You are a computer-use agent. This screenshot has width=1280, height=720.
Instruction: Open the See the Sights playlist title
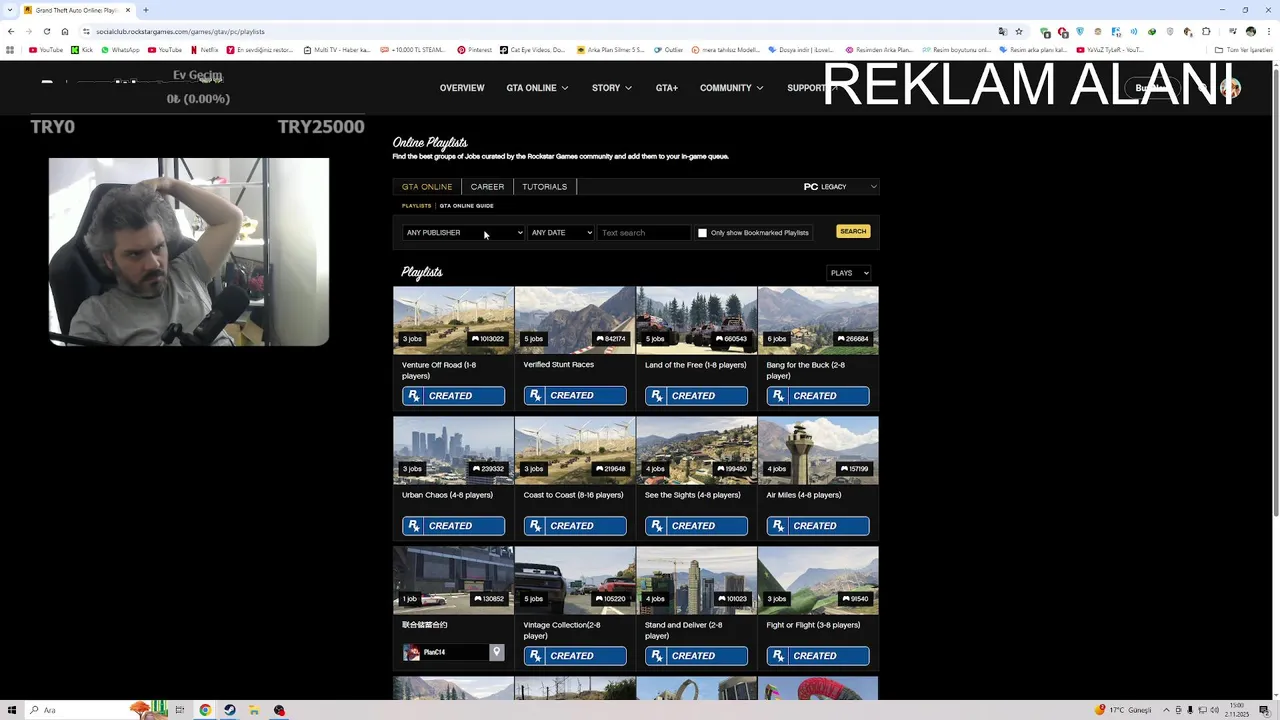(x=693, y=495)
